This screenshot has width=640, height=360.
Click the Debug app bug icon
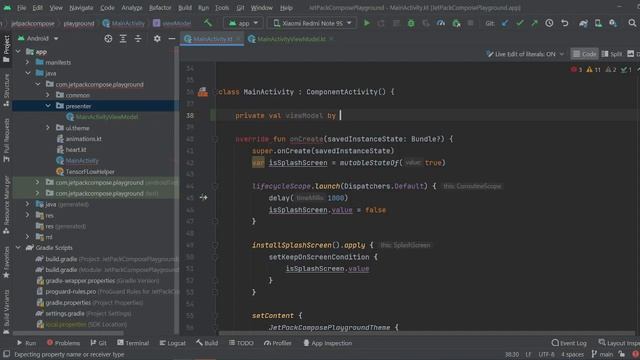click(411, 23)
